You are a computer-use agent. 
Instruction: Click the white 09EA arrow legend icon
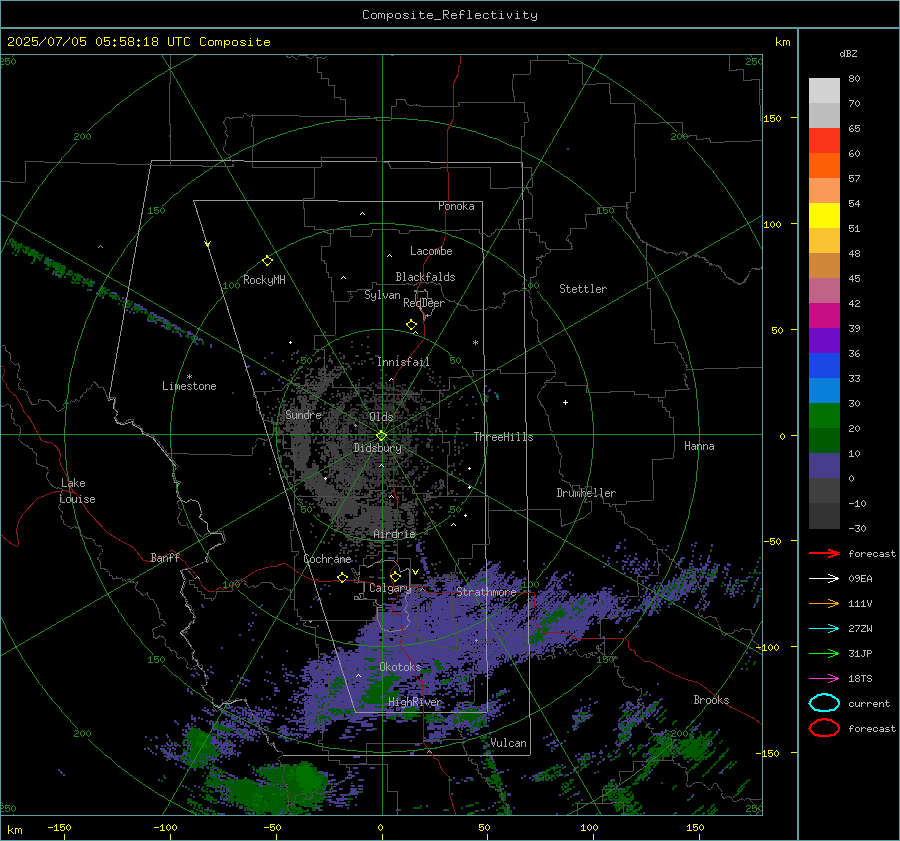824,578
